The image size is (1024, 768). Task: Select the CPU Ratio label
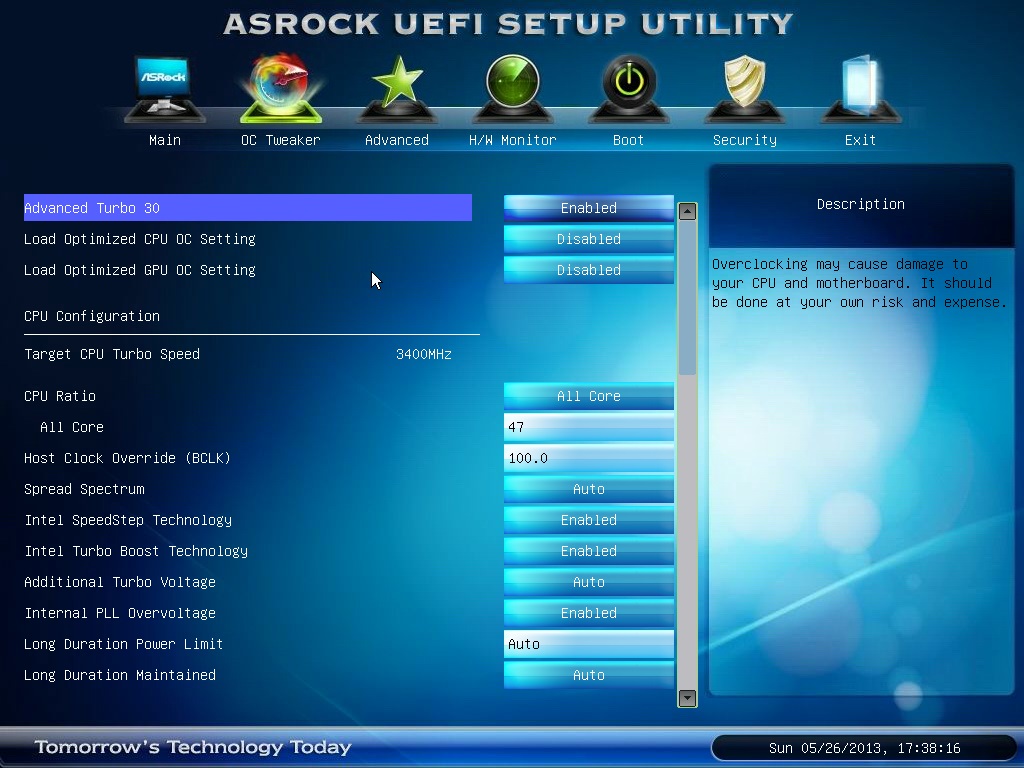point(60,396)
